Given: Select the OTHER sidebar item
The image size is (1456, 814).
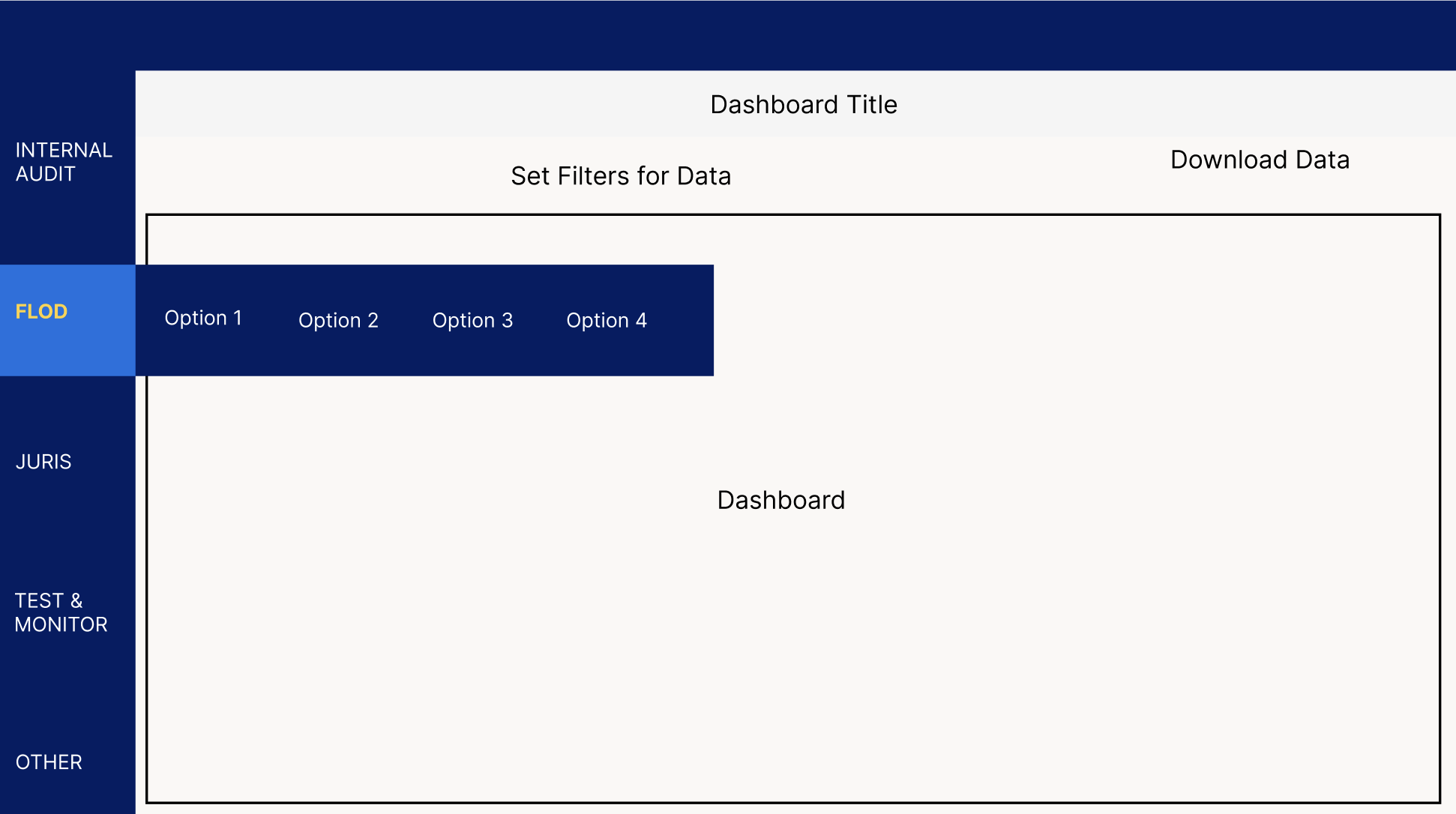Looking at the screenshot, I should pyautogui.click(x=49, y=762).
